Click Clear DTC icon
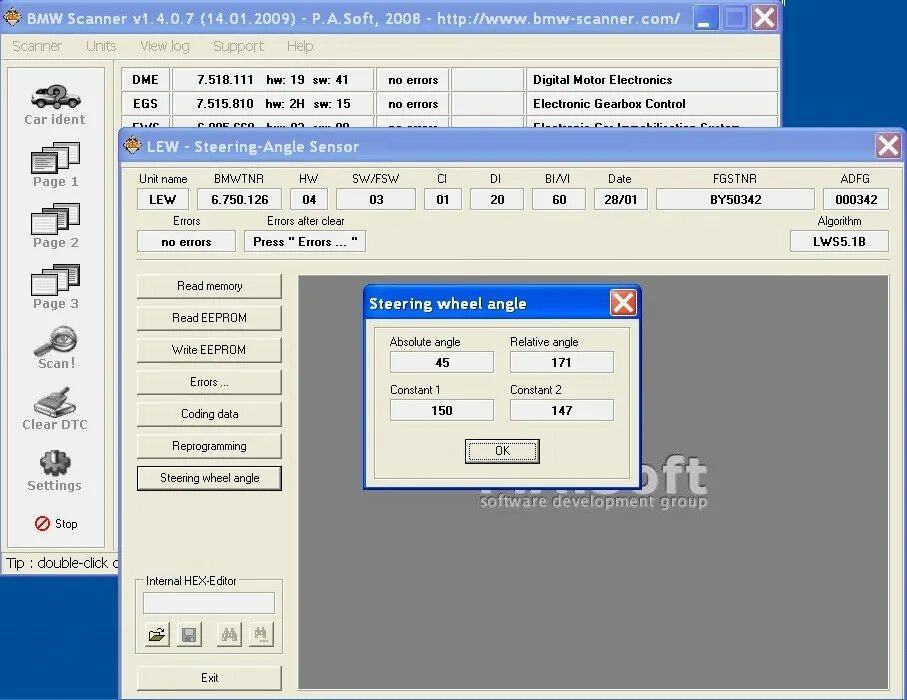 click(x=56, y=409)
